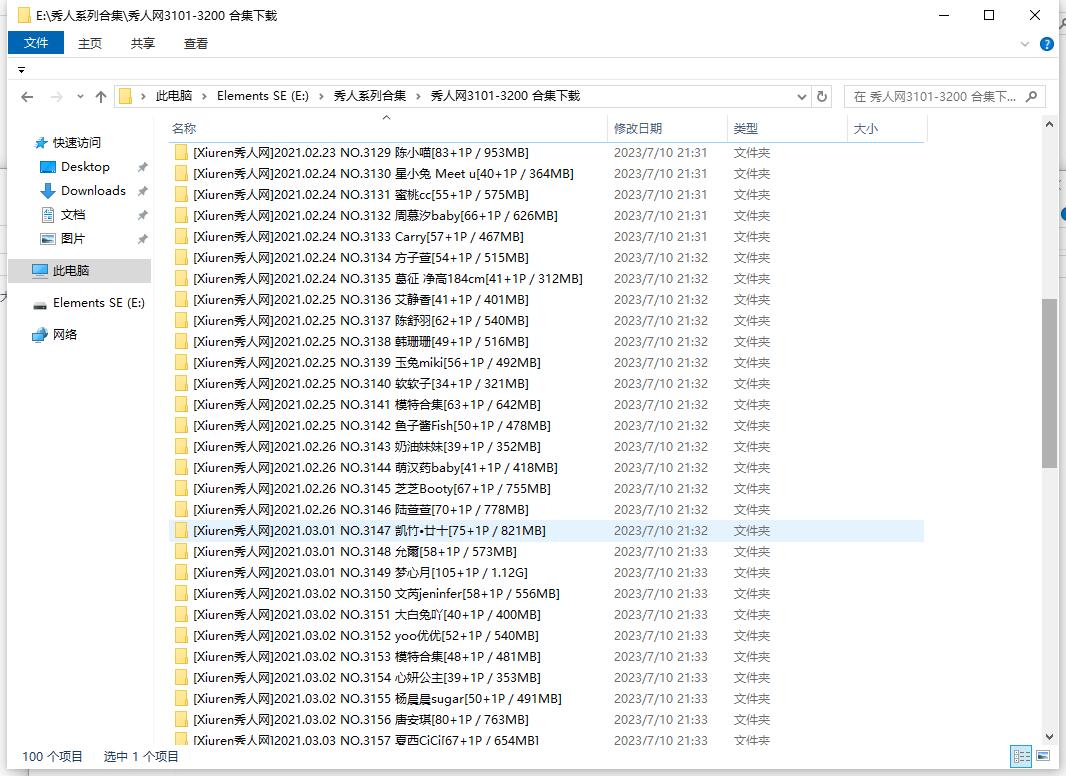The image size is (1066, 776).
Task: Switch to large thumbnails view icon
Action: click(1043, 756)
